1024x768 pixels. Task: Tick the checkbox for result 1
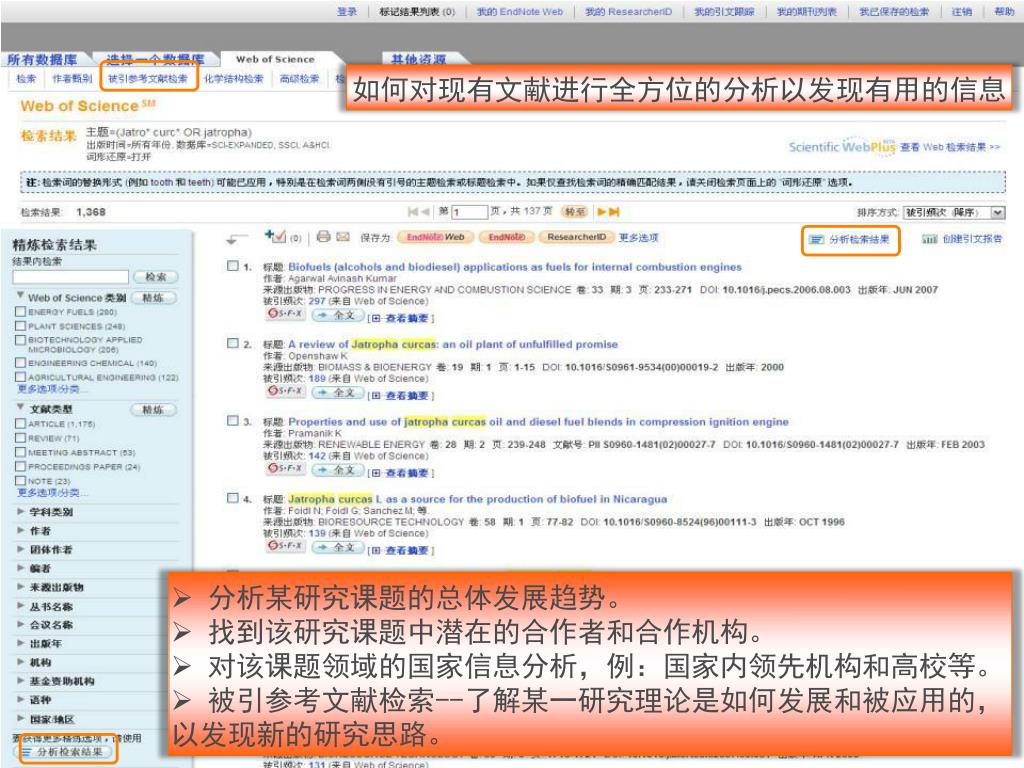coord(232,266)
